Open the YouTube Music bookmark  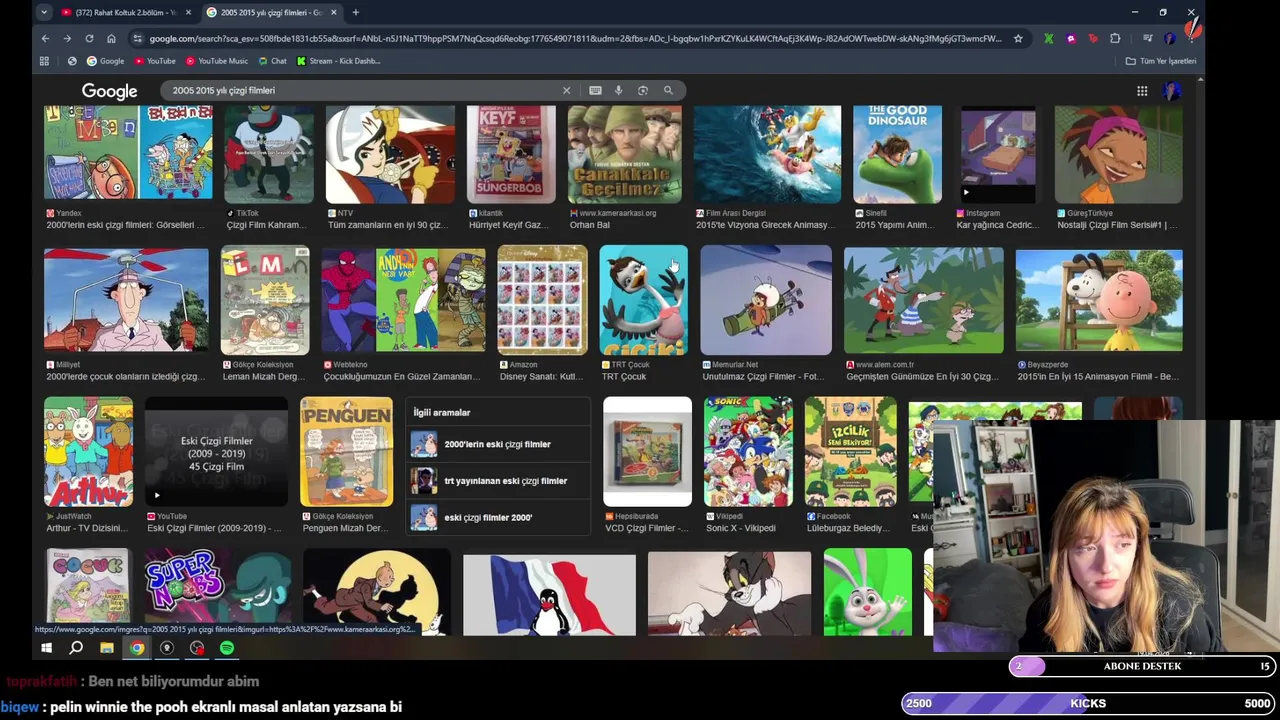216,61
